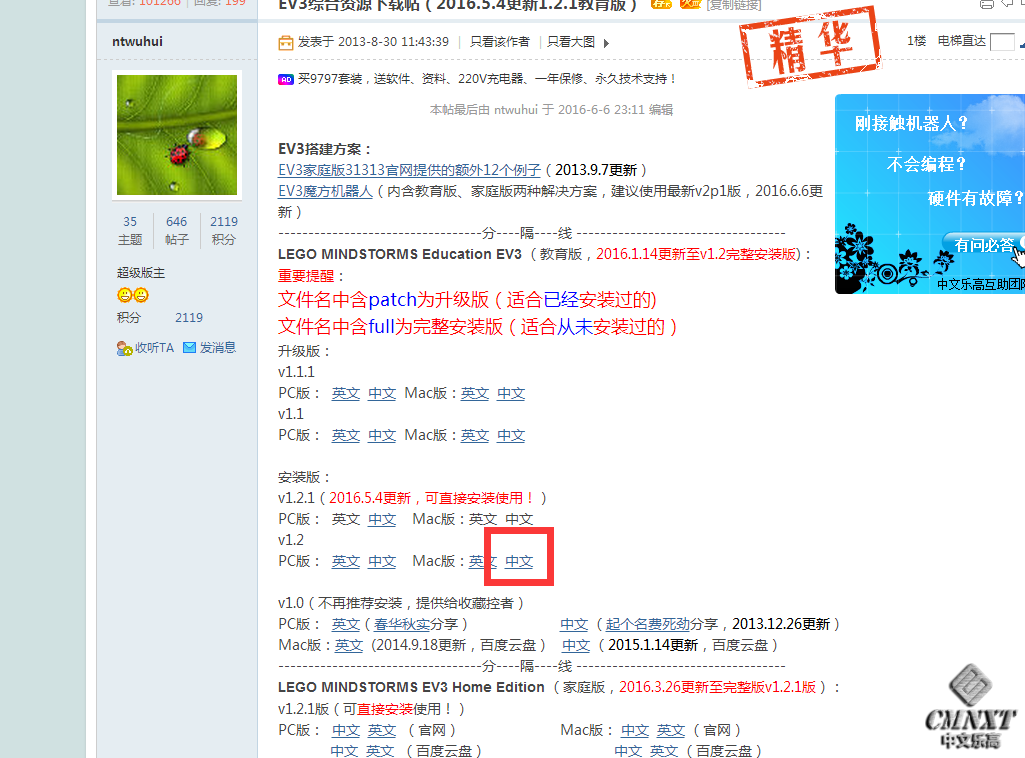Download Home Edition Mac版 英文 from 官网
The height and width of the screenshot is (758, 1025).
point(671,730)
